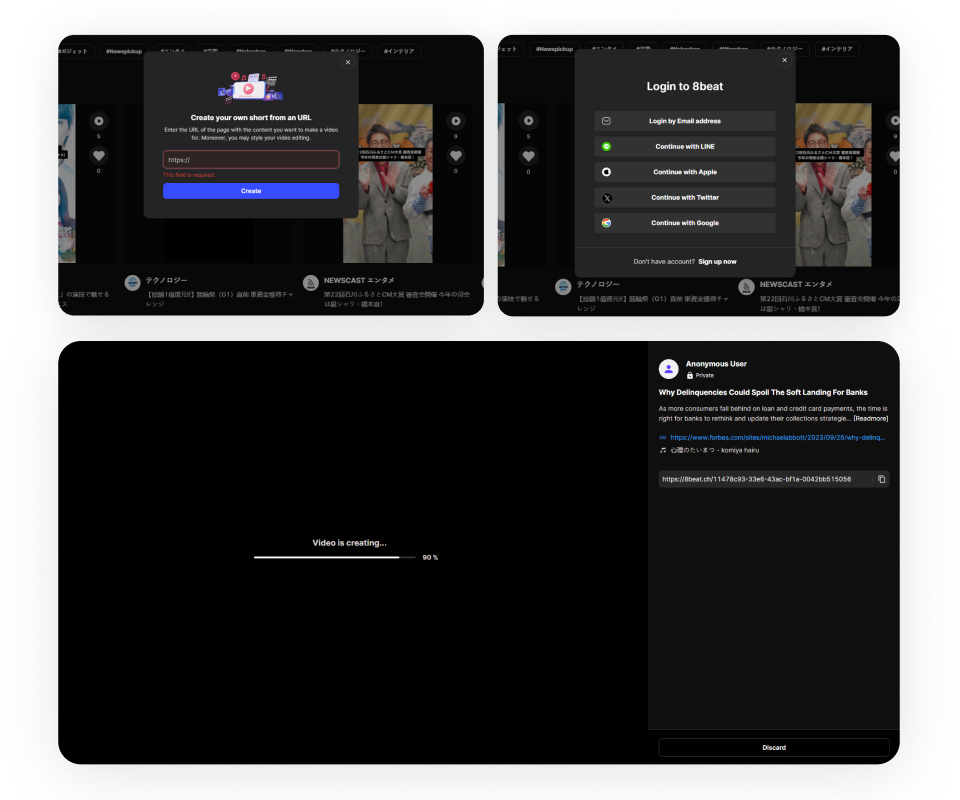The image size is (960, 800).
Task: Click the lock icon next to Private
Action: pos(690,375)
